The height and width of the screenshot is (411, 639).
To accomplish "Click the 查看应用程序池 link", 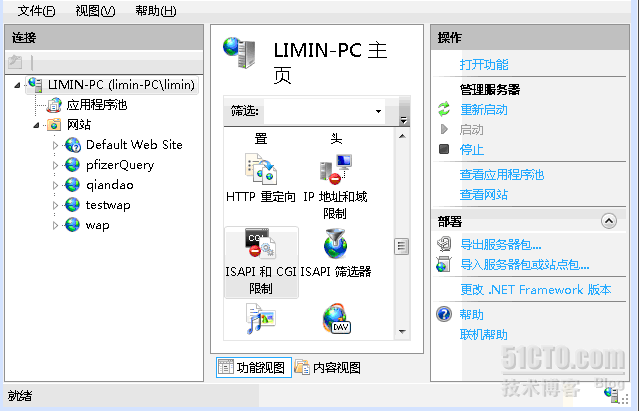I will coord(502,174).
